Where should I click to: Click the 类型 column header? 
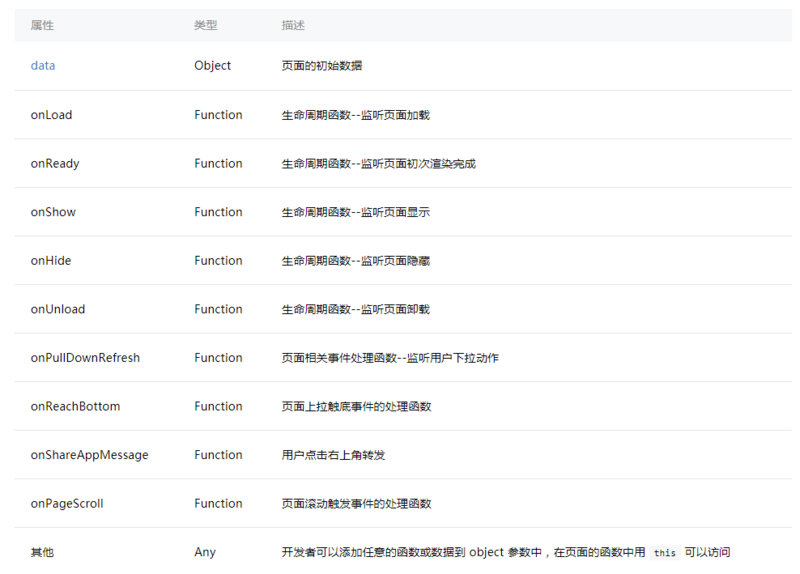tap(205, 25)
